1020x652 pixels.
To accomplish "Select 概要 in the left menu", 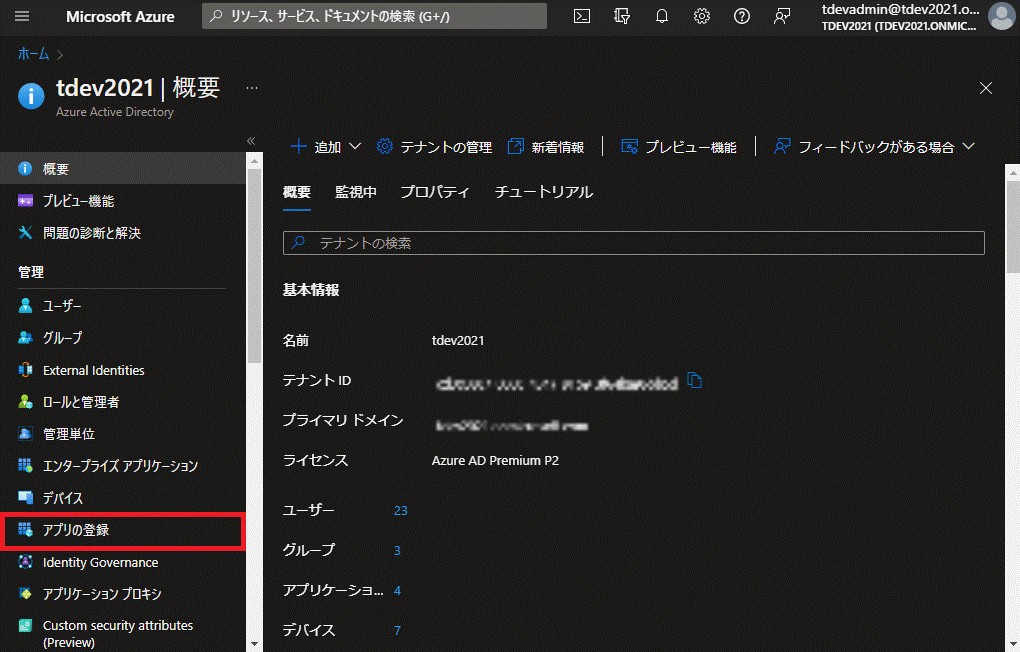I will tap(123, 169).
